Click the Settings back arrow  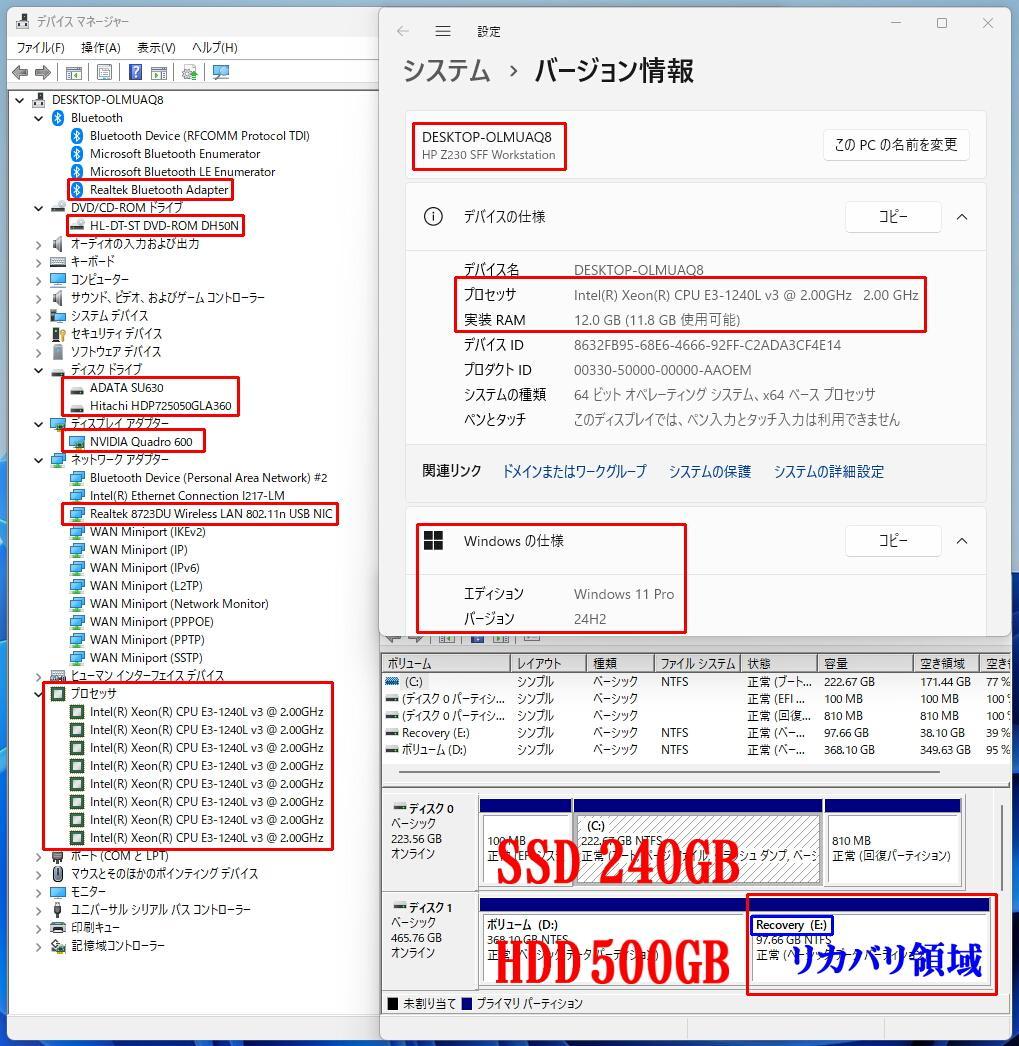tap(403, 31)
